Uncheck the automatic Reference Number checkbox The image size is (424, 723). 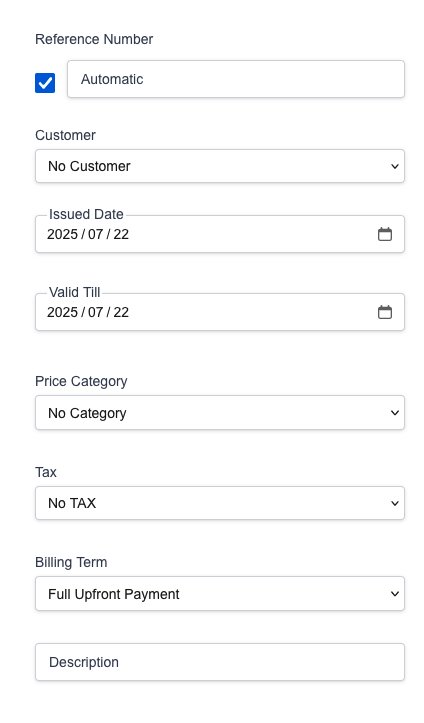[45, 83]
